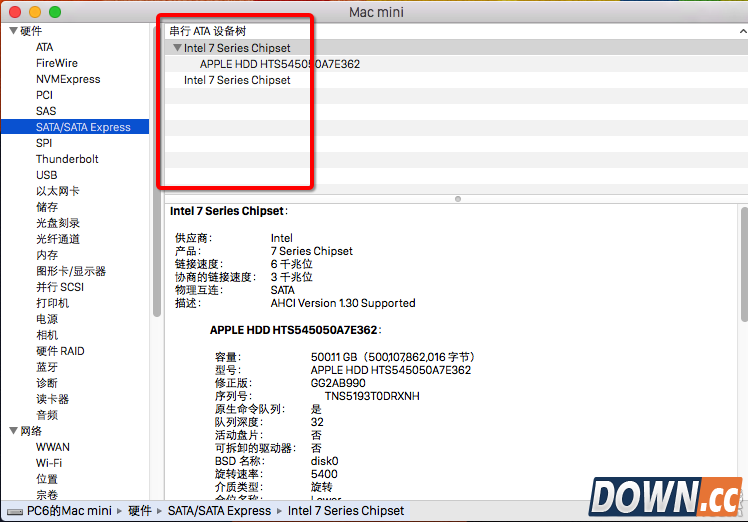Toggle sort order arrow in device tree header
The height and width of the screenshot is (522, 748).
pyautogui.click(x=743, y=31)
